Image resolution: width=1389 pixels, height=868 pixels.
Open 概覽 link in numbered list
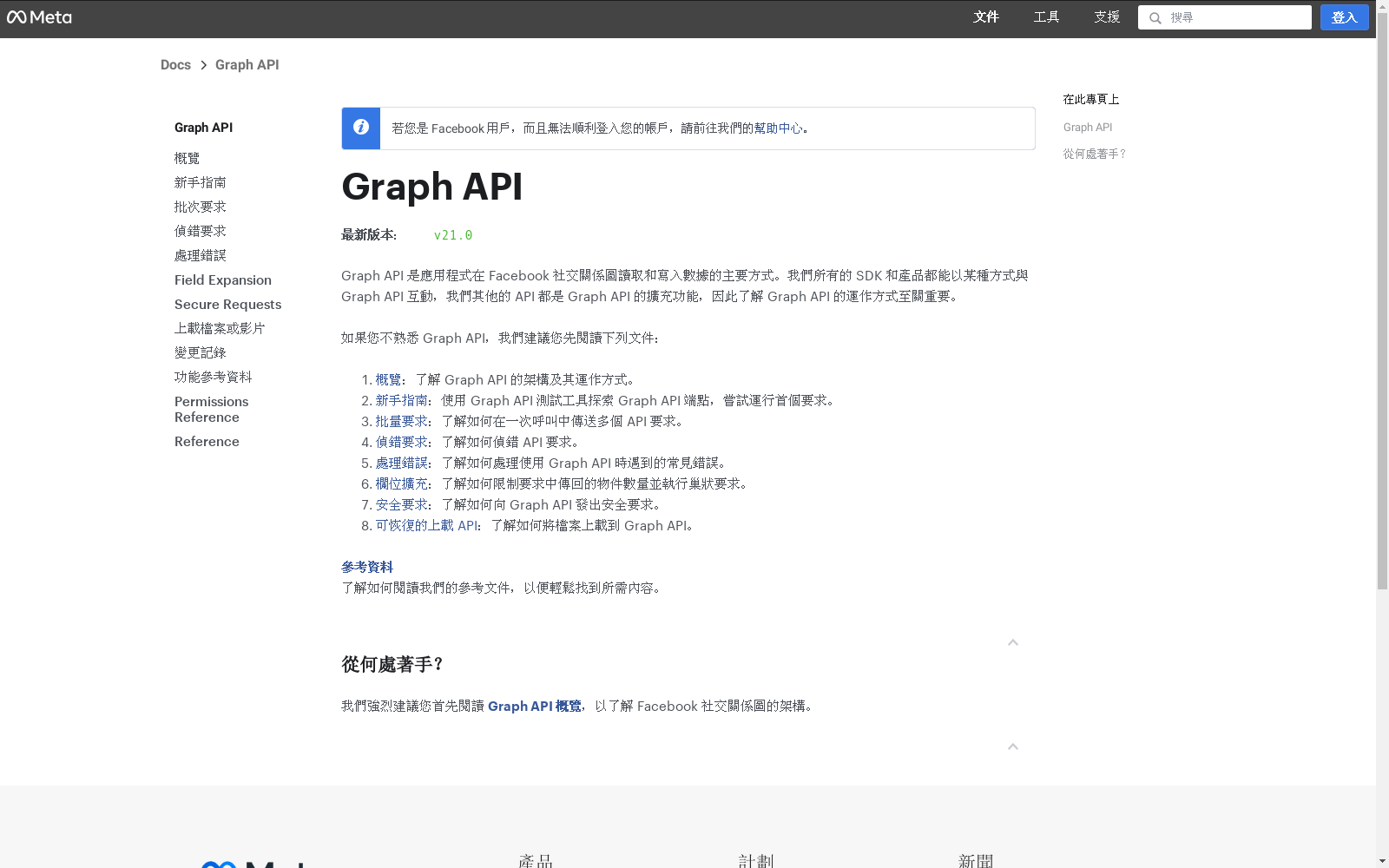point(388,379)
